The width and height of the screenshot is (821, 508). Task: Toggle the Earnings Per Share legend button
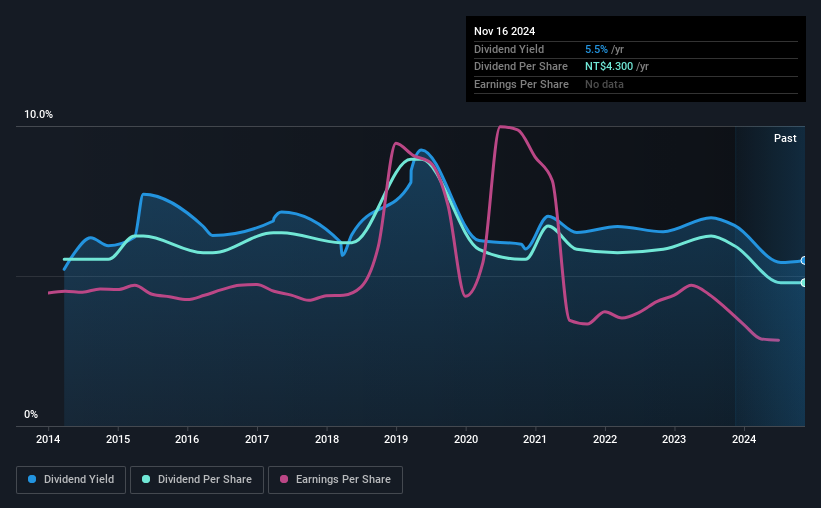point(335,480)
